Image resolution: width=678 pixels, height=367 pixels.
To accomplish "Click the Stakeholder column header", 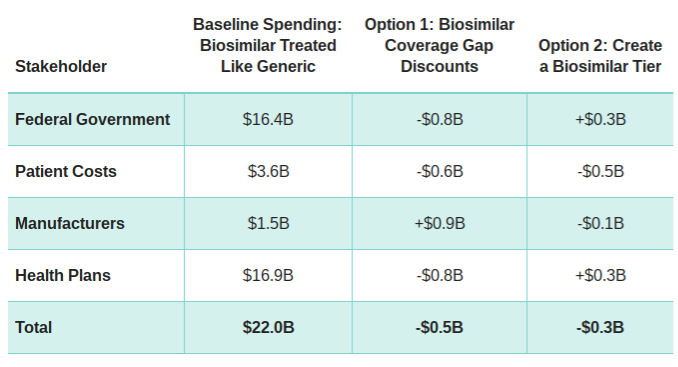I will 61,67.
